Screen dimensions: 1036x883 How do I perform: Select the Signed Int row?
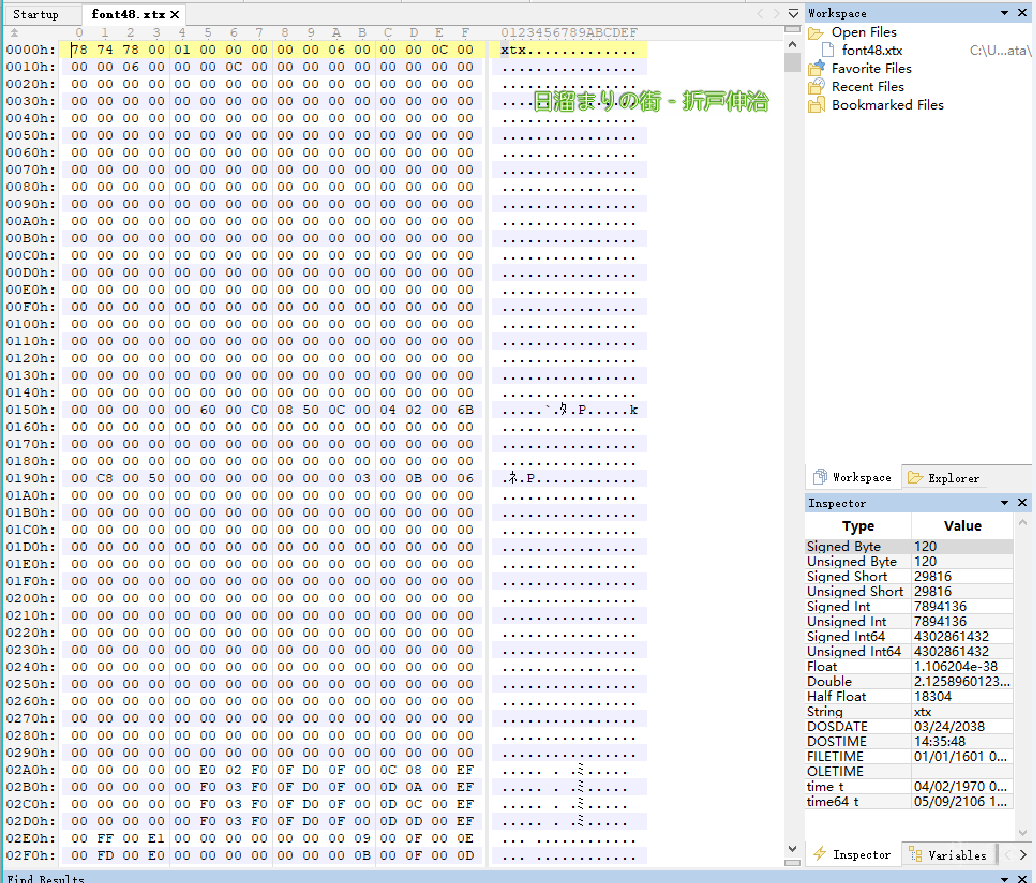pyautogui.click(x=909, y=606)
